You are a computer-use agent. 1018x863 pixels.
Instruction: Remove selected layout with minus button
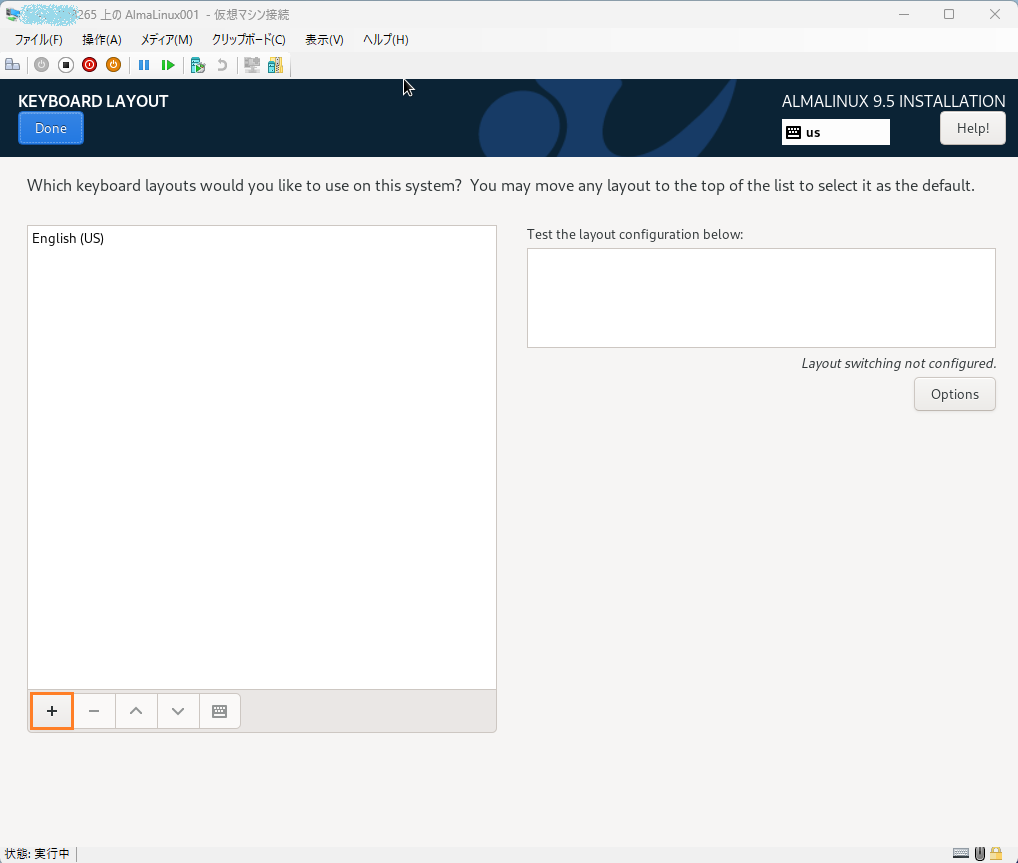(94, 711)
